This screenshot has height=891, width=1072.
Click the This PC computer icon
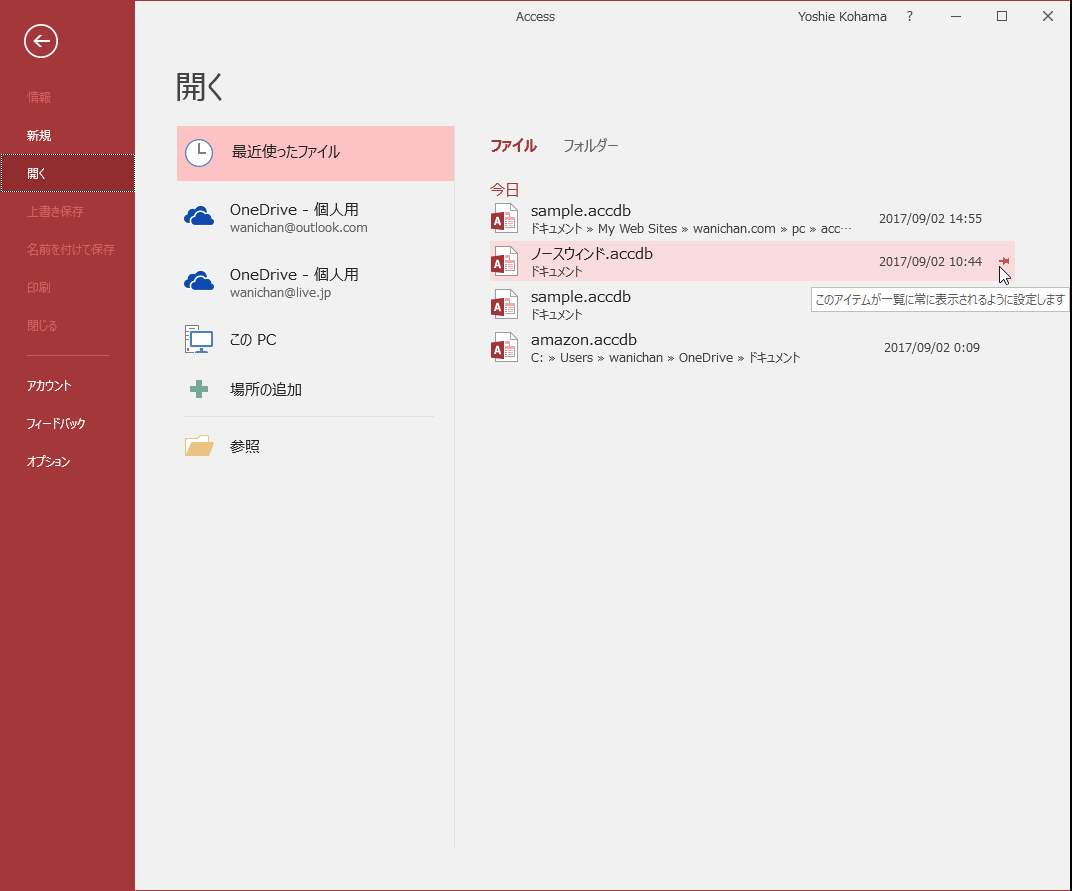199,339
